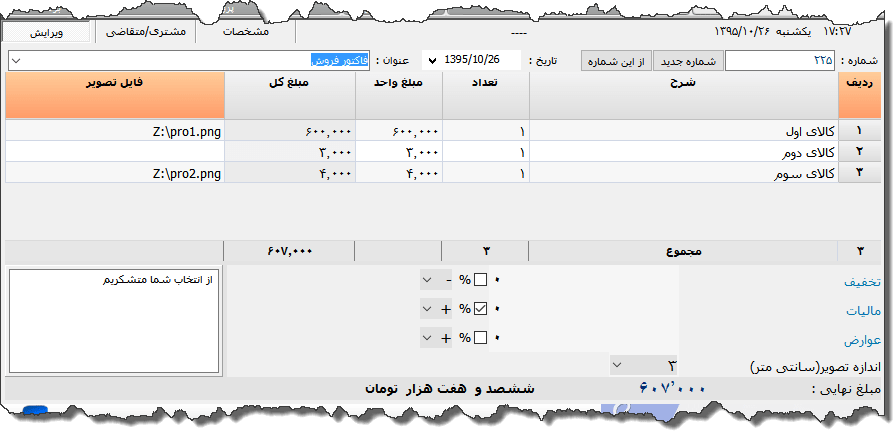Click the مالیات amount field
Image resolution: width=893 pixels, height=431 pixels.
(x=584, y=309)
